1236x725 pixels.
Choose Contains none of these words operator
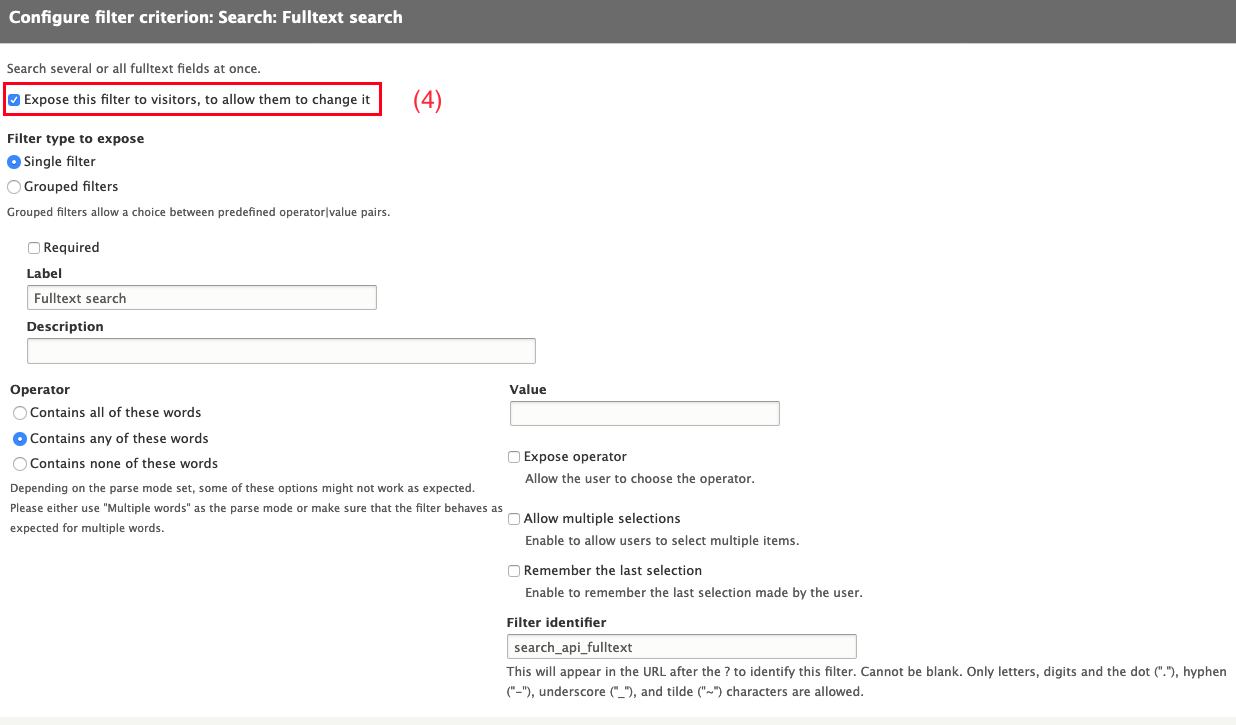20,464
